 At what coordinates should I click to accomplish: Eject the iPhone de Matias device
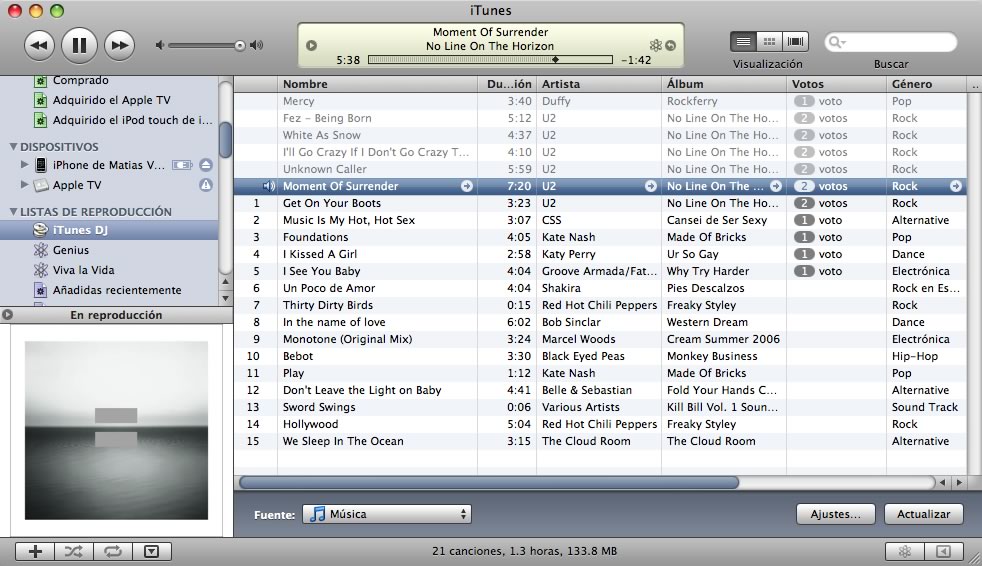pos(205,165)
